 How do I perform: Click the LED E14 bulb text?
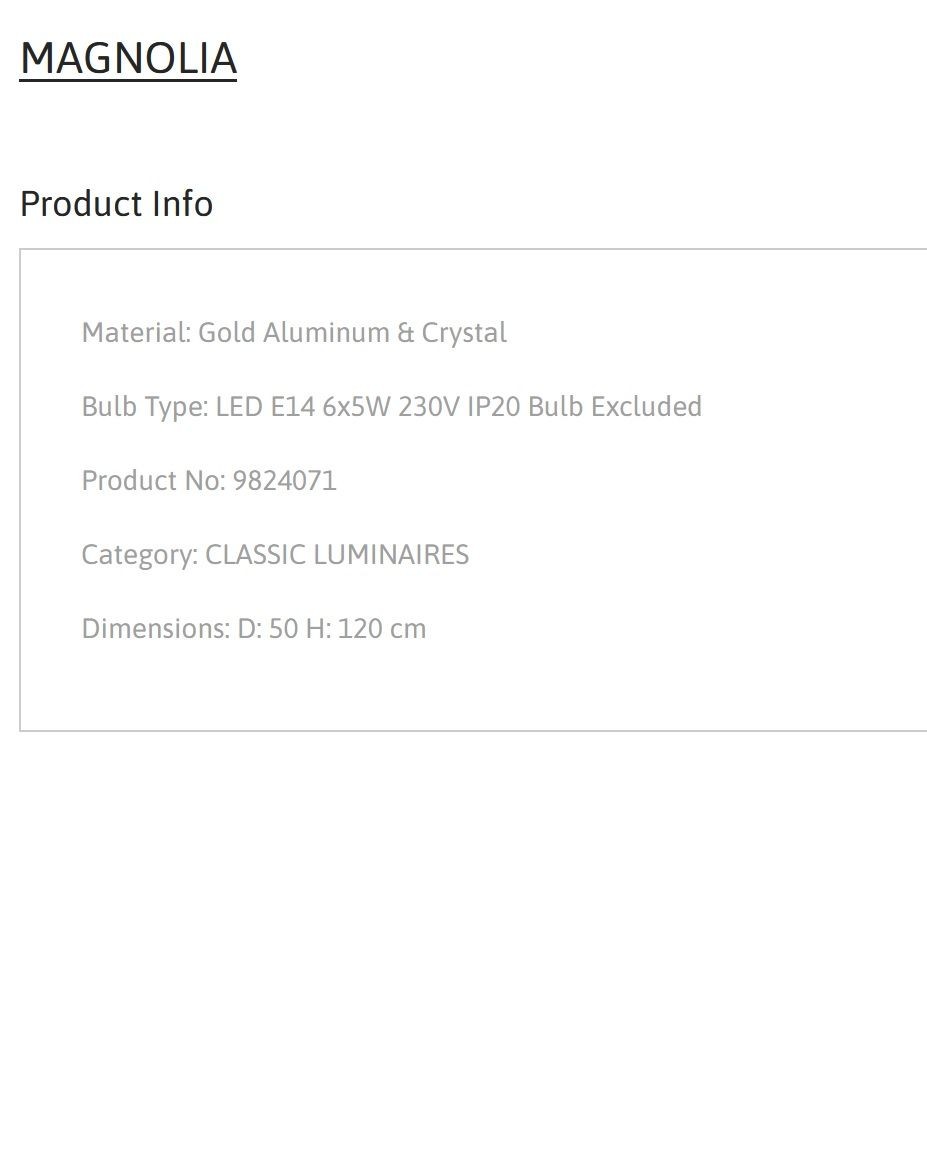(265, 407)
